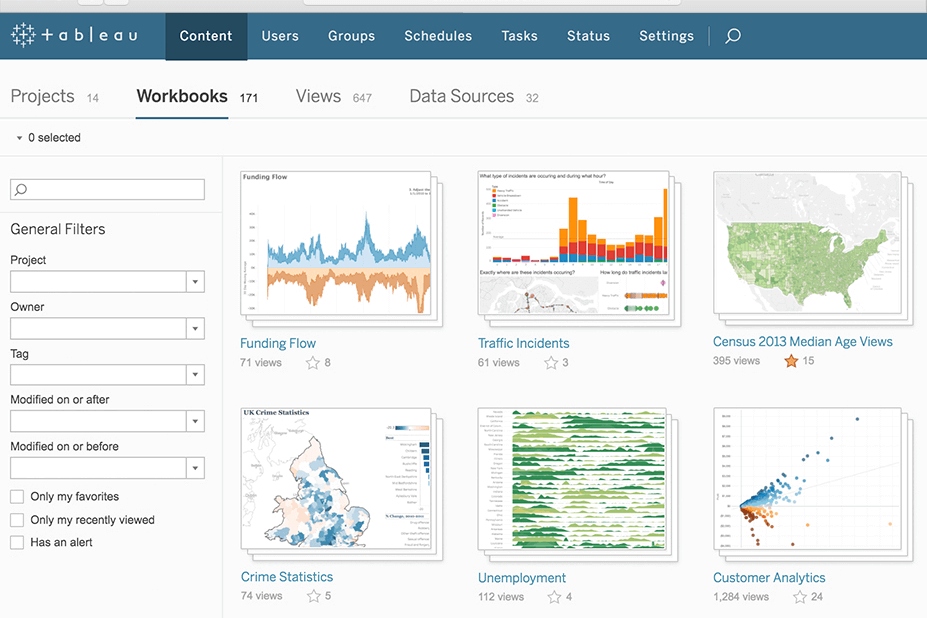Open Modified on or after date dropdown
927x618 pixels.
click(x=195, y=421)
